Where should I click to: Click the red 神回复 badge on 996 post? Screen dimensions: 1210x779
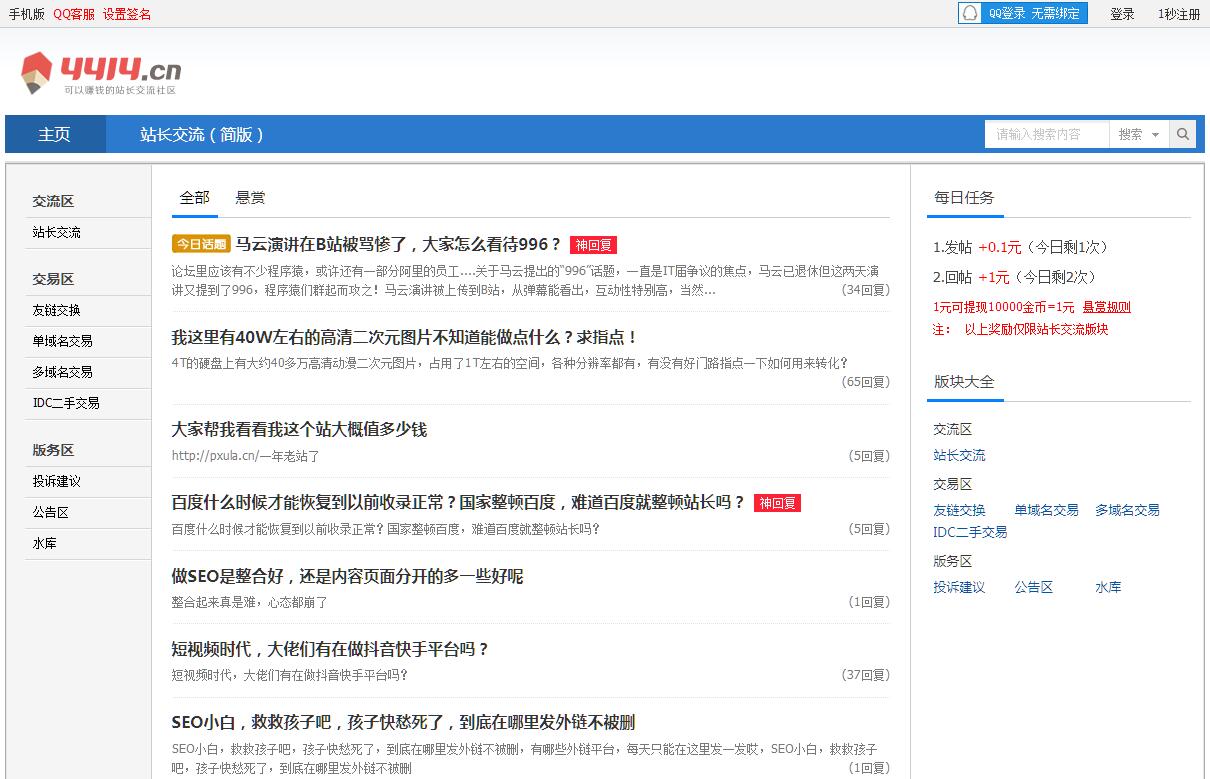tap(593, 245)
